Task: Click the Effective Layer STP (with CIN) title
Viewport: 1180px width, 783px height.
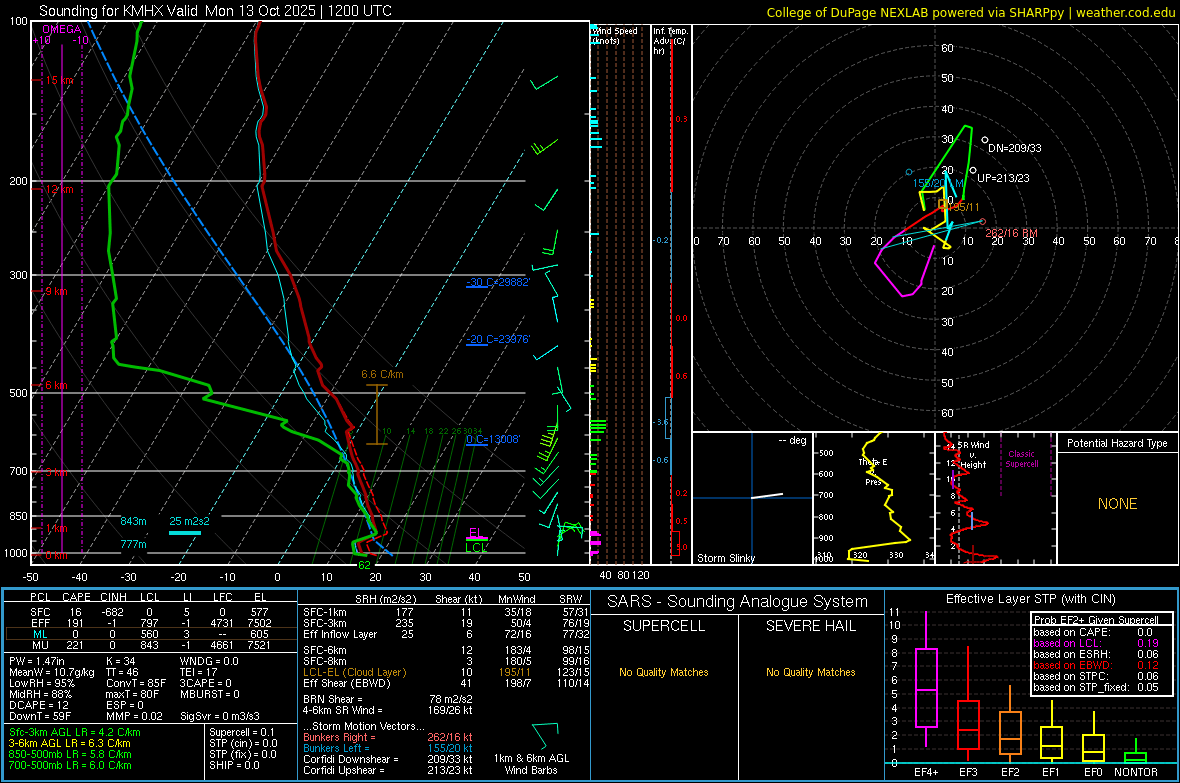Action: click(x=1030, y=599)
